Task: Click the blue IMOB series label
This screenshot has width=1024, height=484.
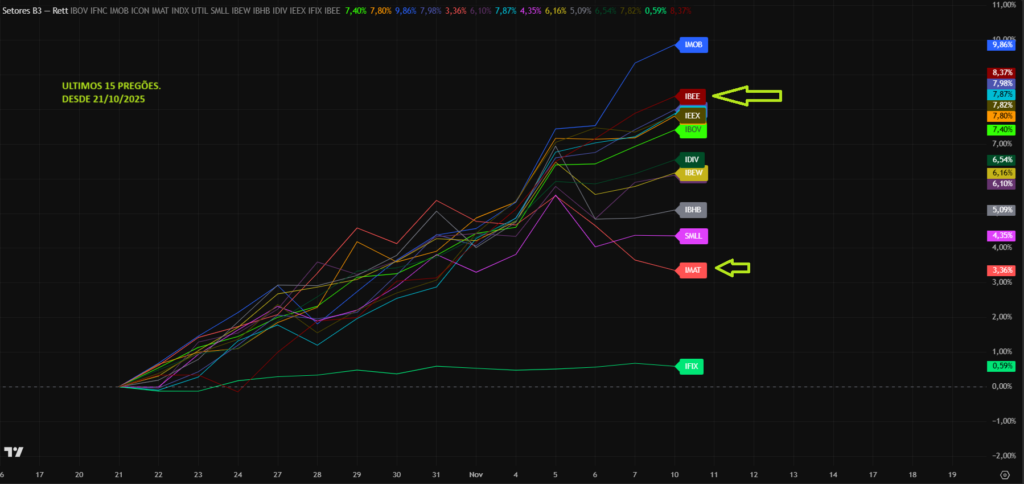Action: [x=694, y=45]
